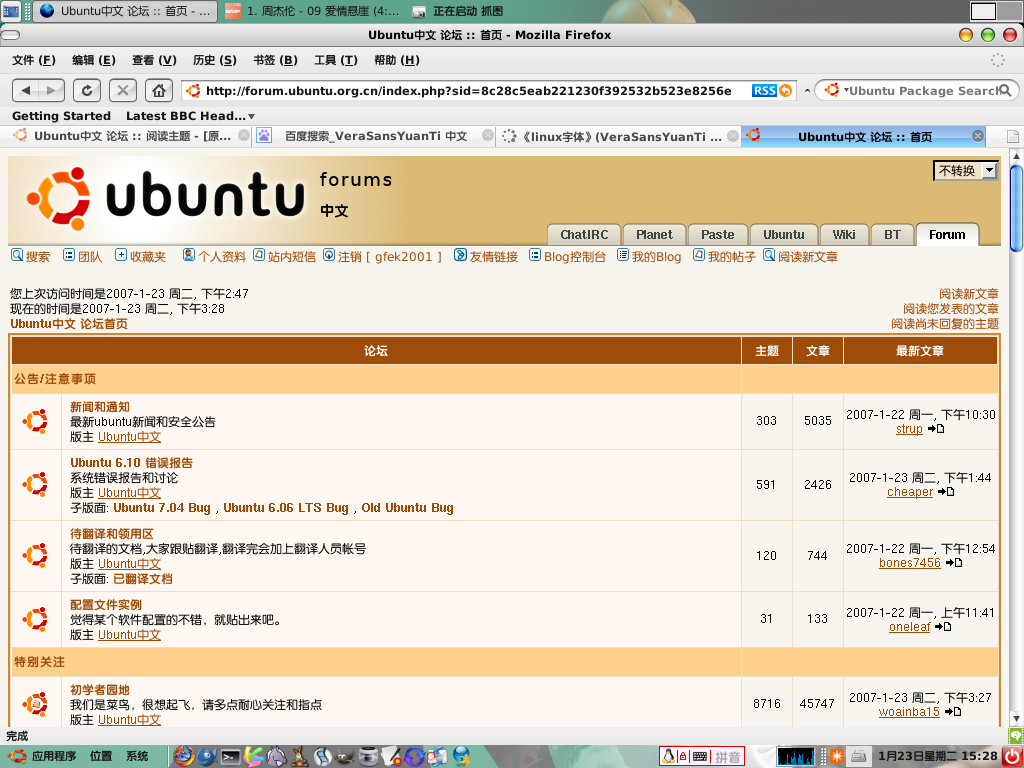Open the 工具 (T) menu
Screen dimensions: 1024x768
[336, 60]
